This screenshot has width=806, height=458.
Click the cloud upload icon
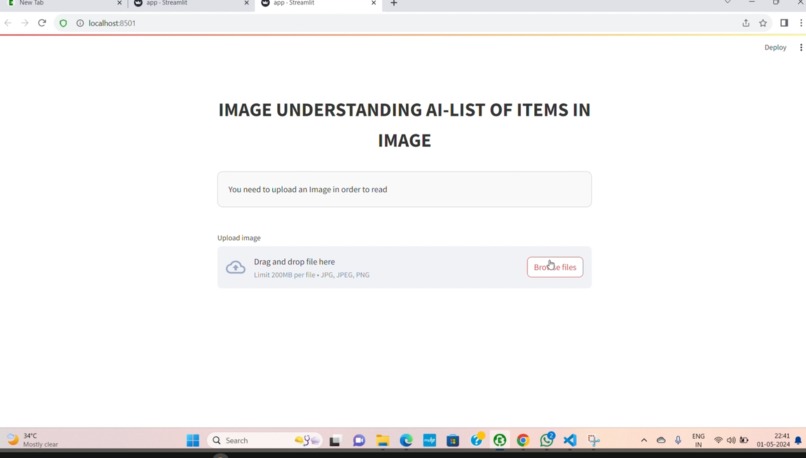coord(235,267)
